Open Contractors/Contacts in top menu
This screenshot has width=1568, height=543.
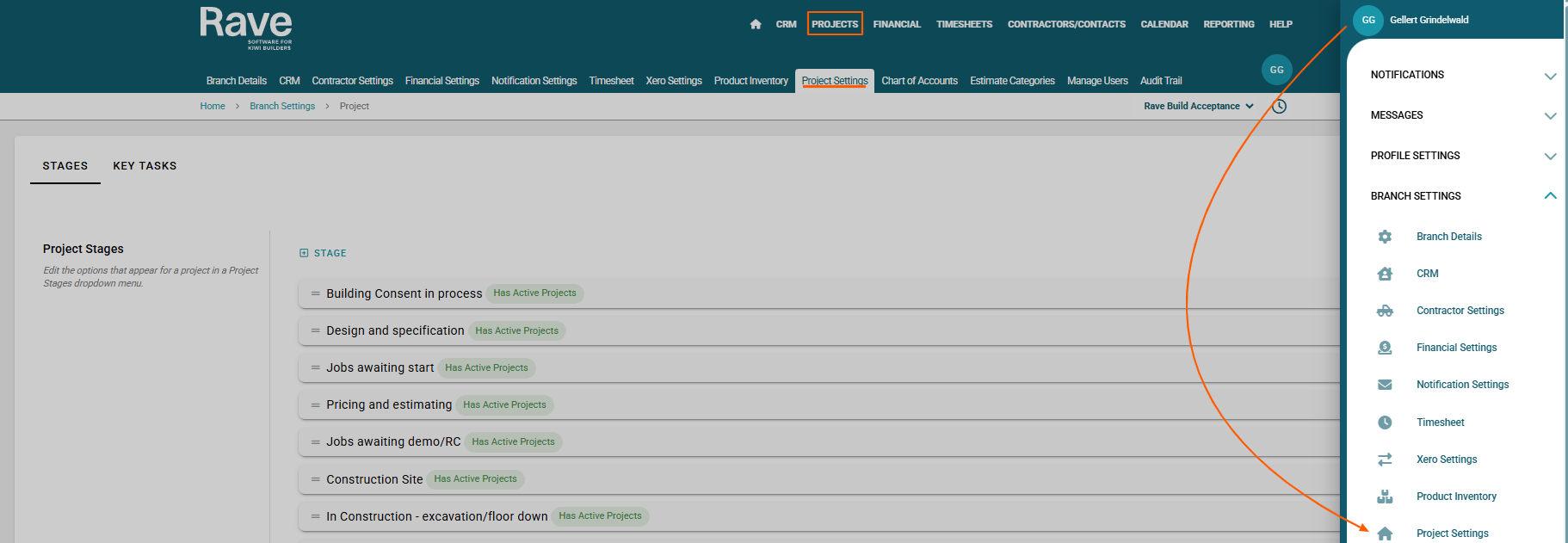pyautogui.click(x=1066, y=24)
